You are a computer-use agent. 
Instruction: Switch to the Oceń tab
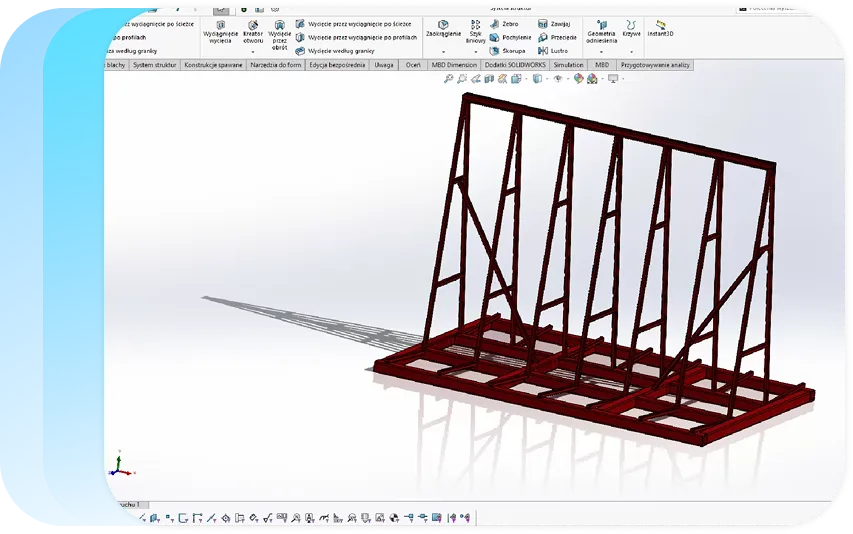click(413, 65)
